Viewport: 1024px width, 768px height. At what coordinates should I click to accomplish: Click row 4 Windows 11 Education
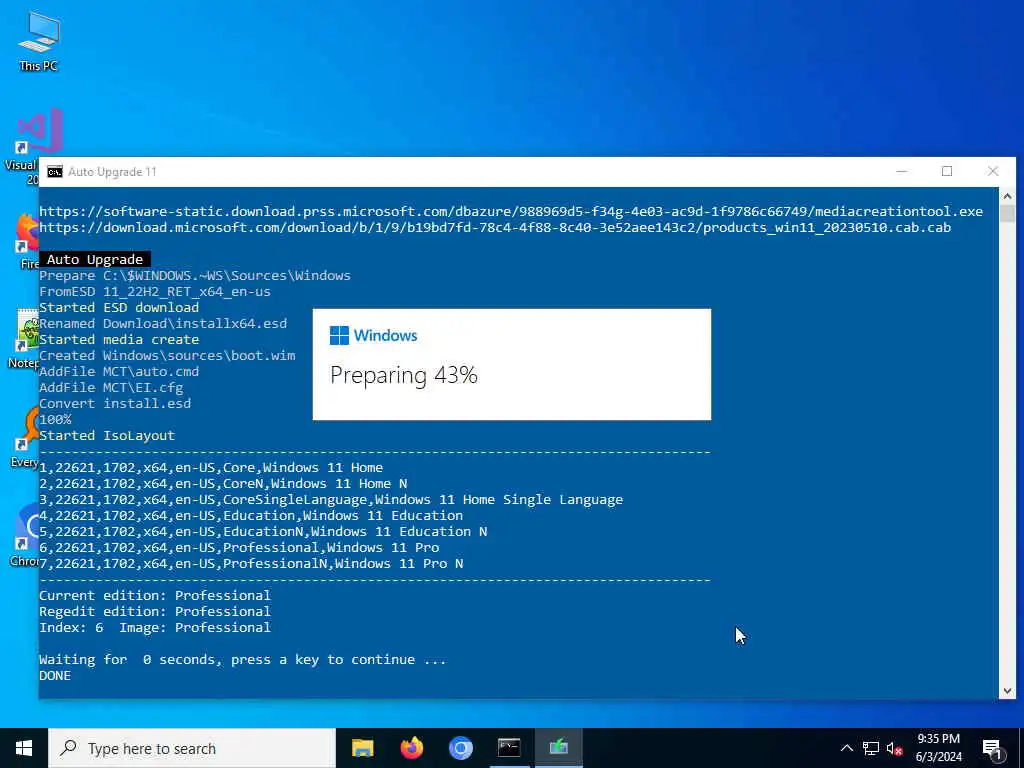251,516
